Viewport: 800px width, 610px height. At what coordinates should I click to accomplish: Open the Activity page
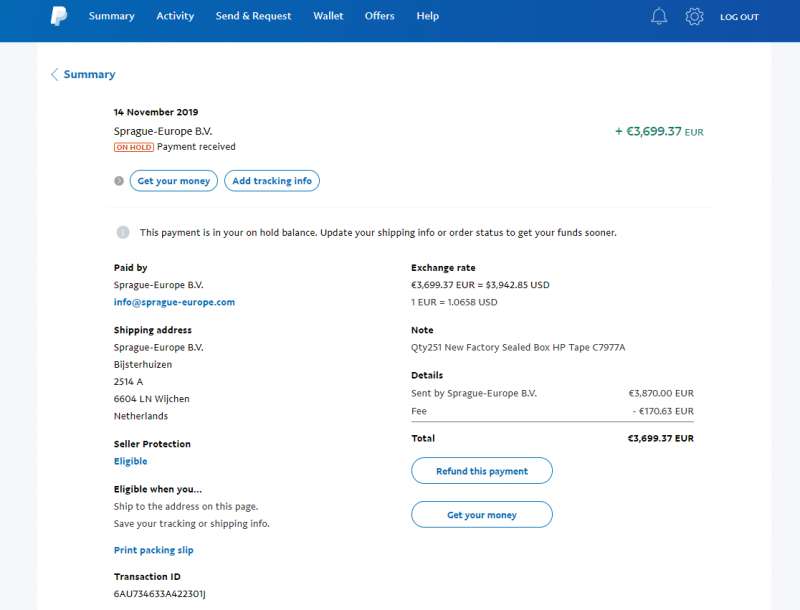175,16
